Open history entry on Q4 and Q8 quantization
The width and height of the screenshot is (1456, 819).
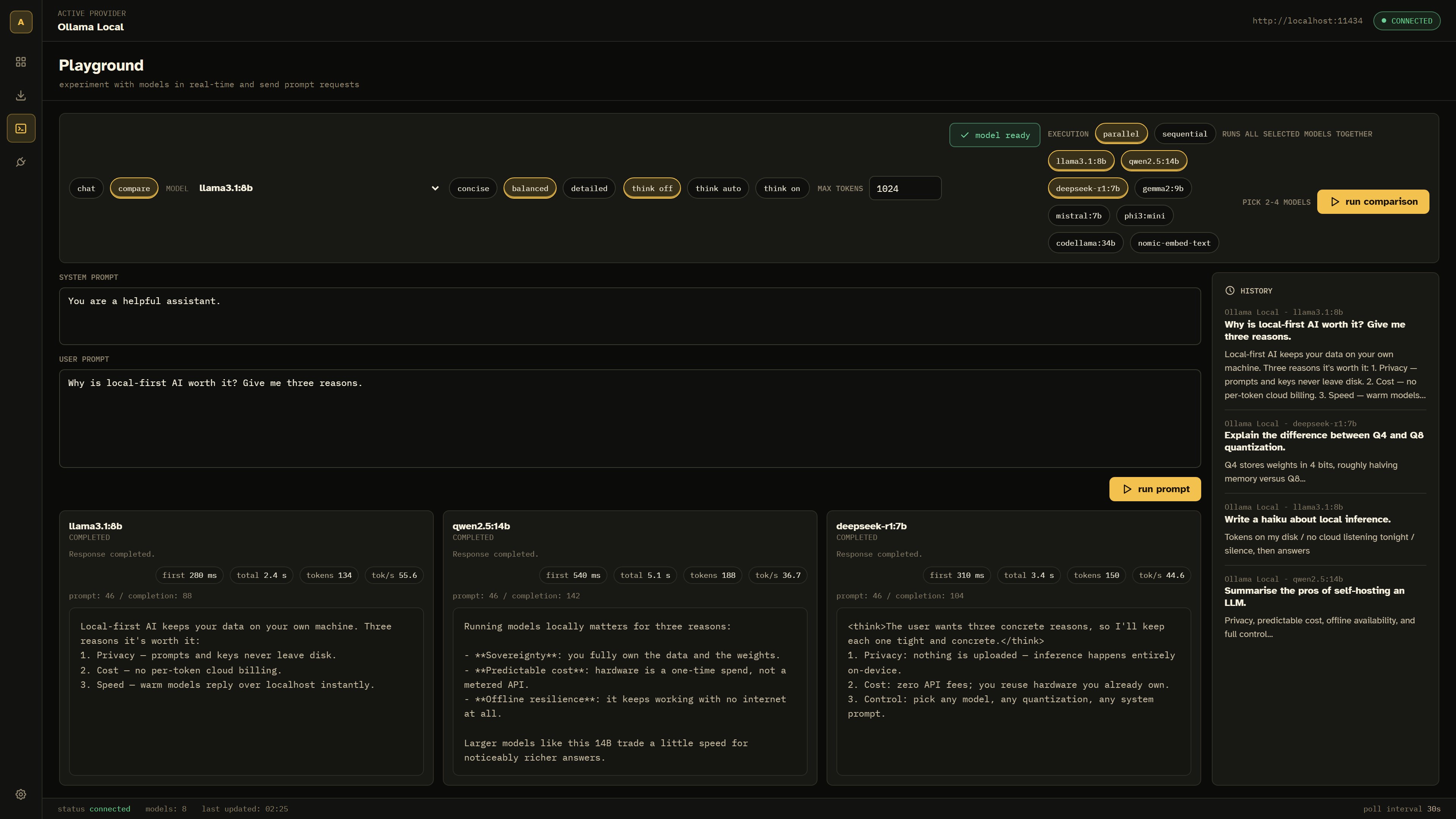click(x=1325, y=451)
